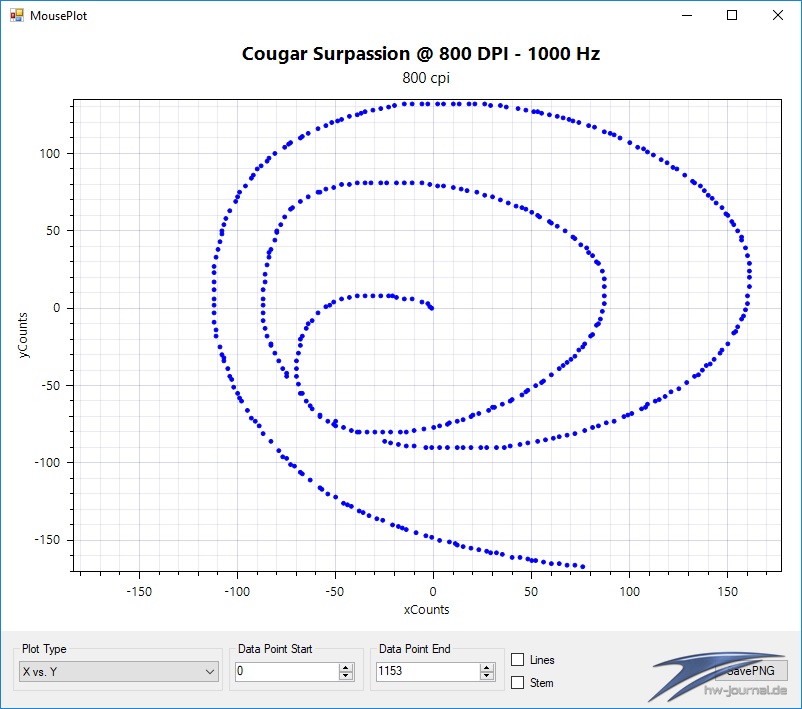This screenshot has height=709, width=802.
Task: Click the 'Data Point Start' label
Action: tap(275, 649)
